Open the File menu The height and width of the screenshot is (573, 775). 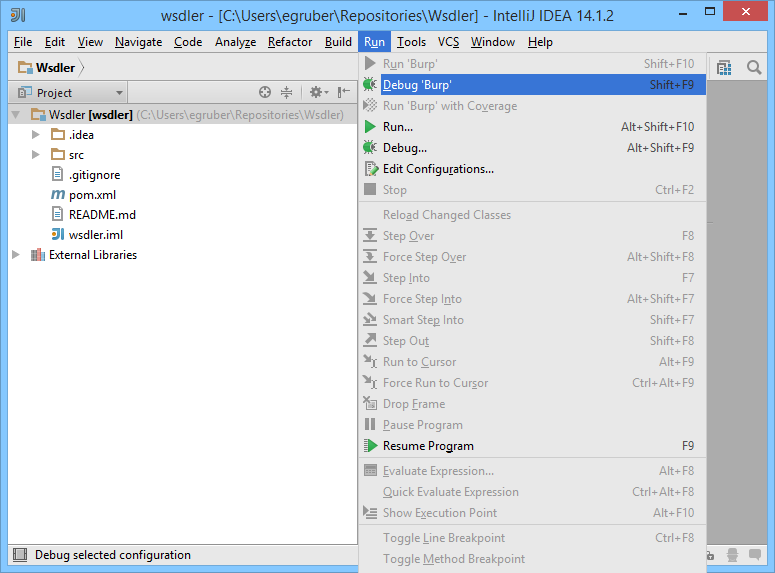(x=23, y=42)
